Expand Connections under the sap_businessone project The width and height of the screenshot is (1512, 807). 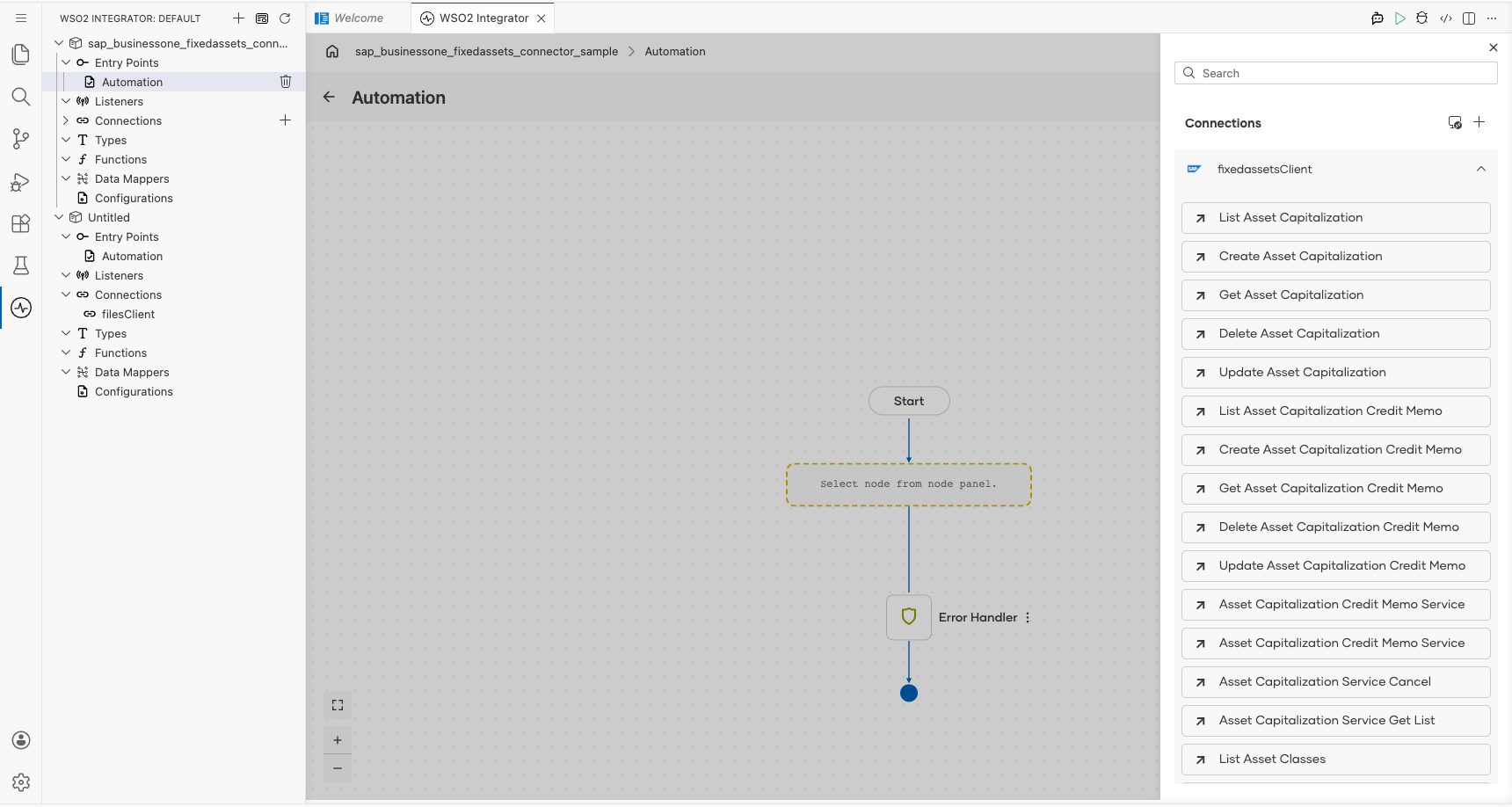pos(66,120)
